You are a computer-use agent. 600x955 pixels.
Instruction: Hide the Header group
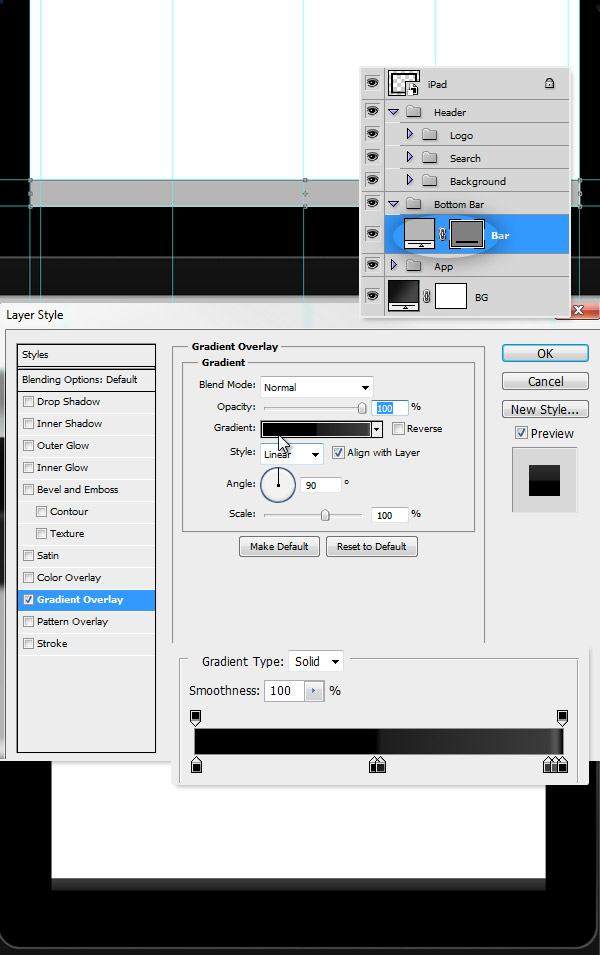point(372,111)
